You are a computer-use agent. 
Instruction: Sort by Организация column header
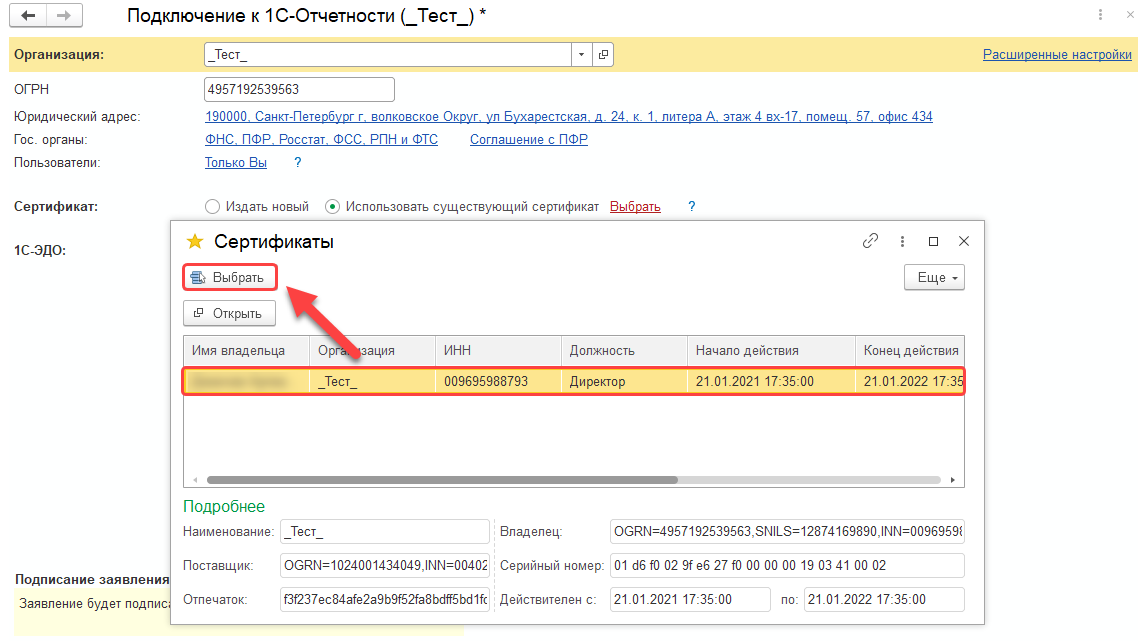click(372, 351)
